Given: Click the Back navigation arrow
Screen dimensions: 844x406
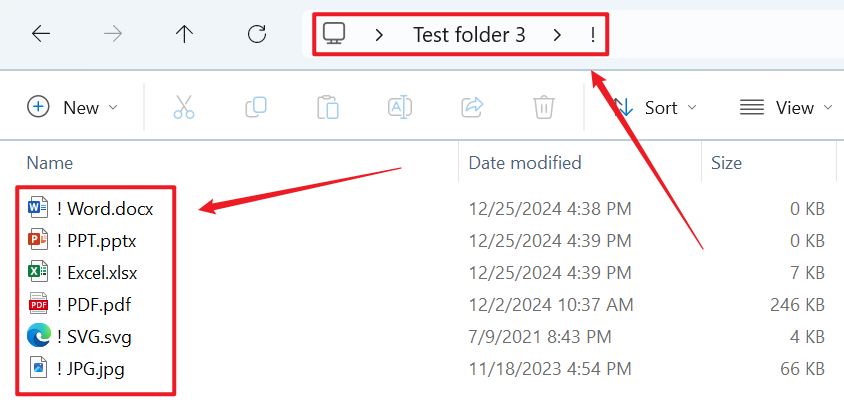Looking at the screenshot, I should pyautogui.click(x=41, y=34).
